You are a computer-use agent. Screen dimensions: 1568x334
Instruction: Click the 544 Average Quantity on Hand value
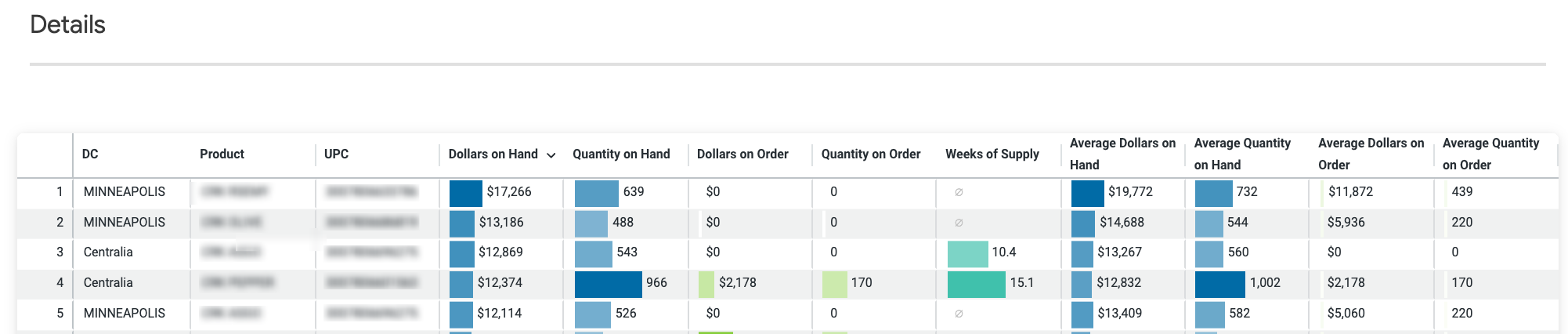coord(1237,222)
